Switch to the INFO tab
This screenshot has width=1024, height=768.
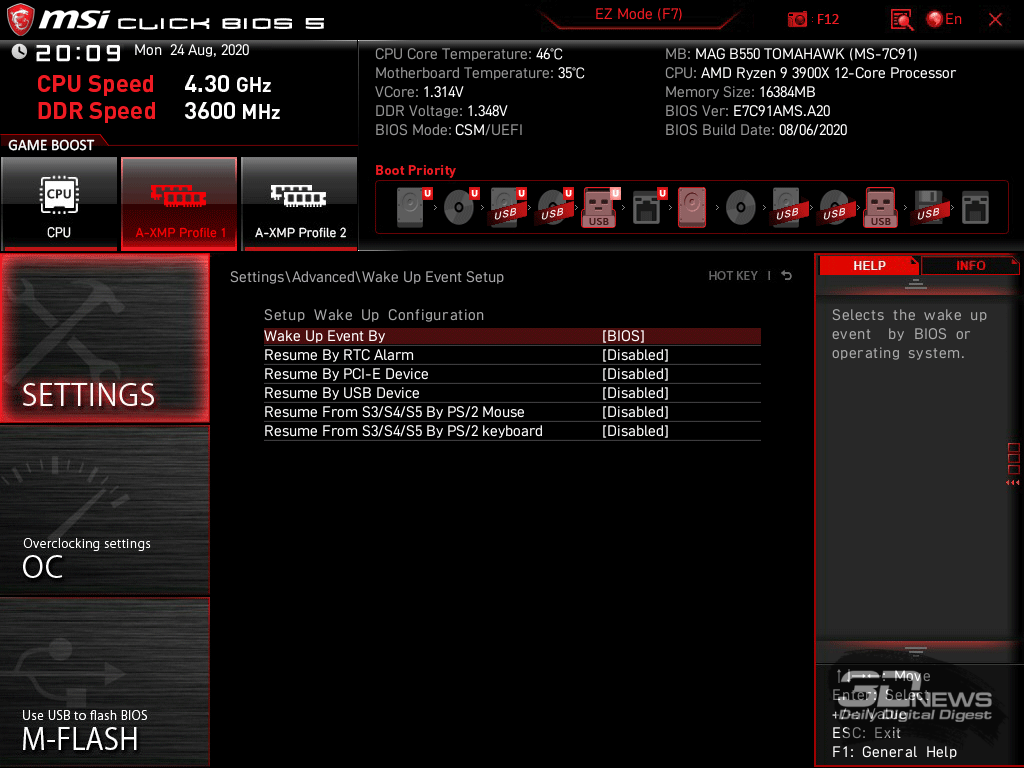click(970, 265)
